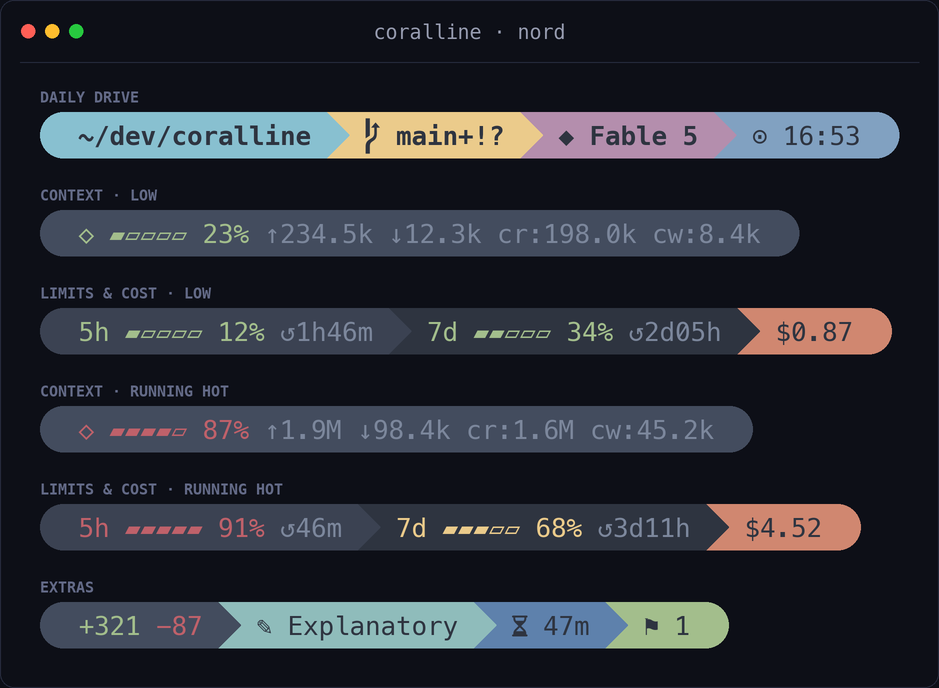Click the 5h gauge beside 12%
Screen dimensions: 939x688
coord(163,334)
